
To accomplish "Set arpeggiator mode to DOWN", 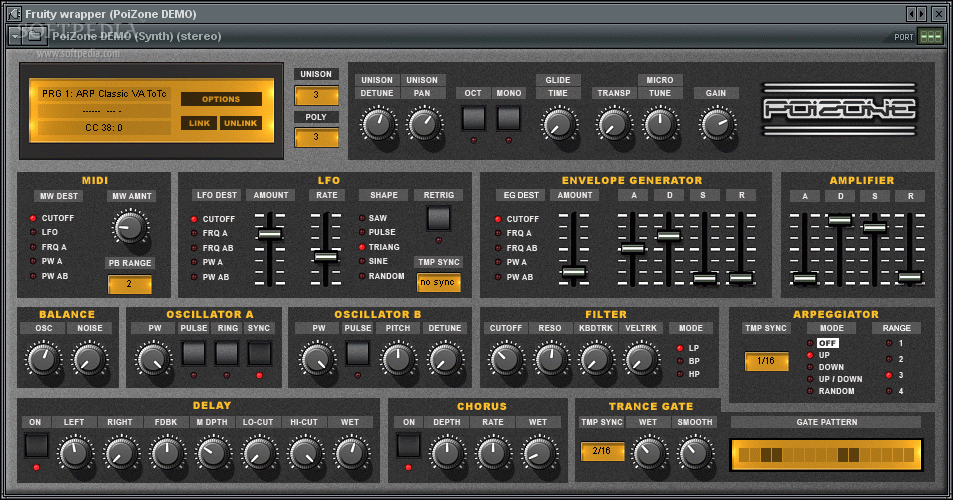I will click(x=826, y=367).
